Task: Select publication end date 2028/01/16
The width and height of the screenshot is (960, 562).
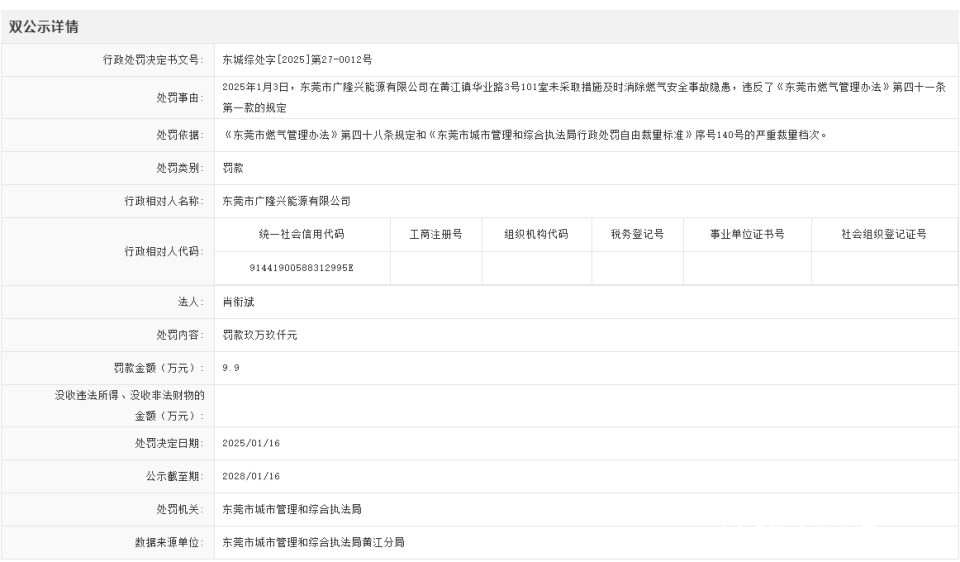Action: pyautogui.click(x=251, y=477)
